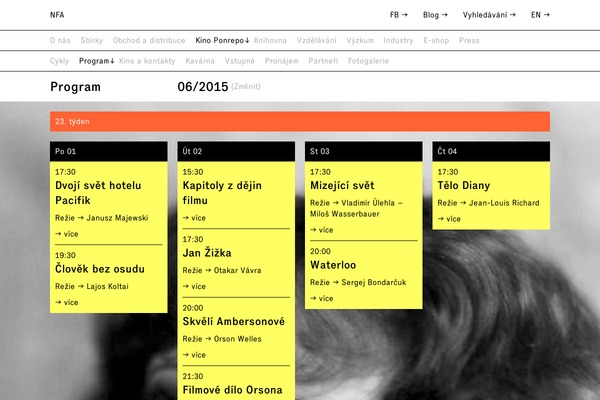Click Změnit to change the month

246,87
